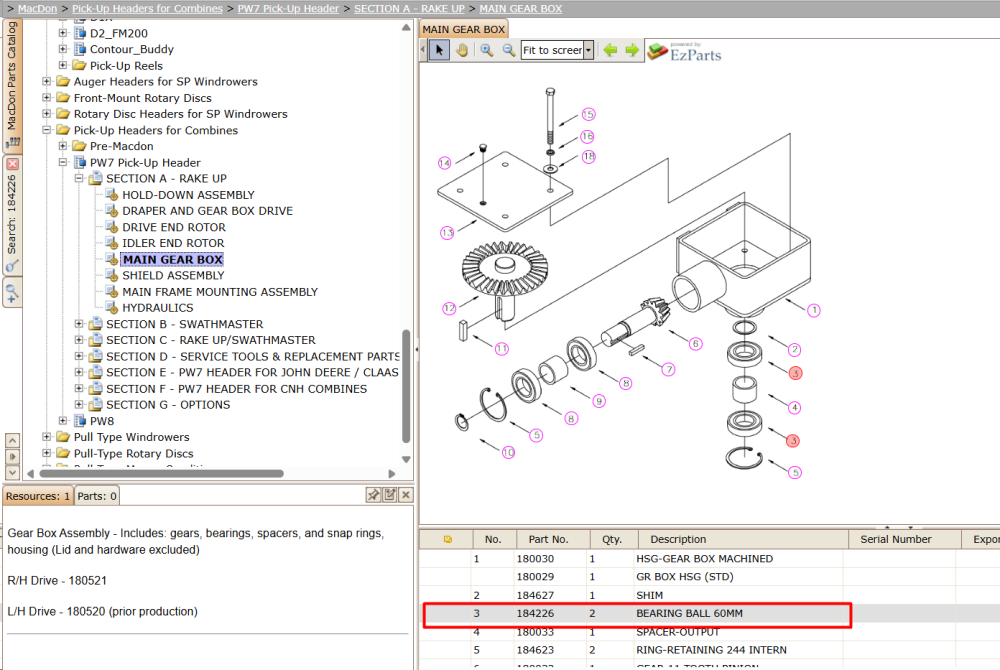Collapse SECTION A - RAKE UP node
Screen dimensions: 1000x670
click(79, 178)
